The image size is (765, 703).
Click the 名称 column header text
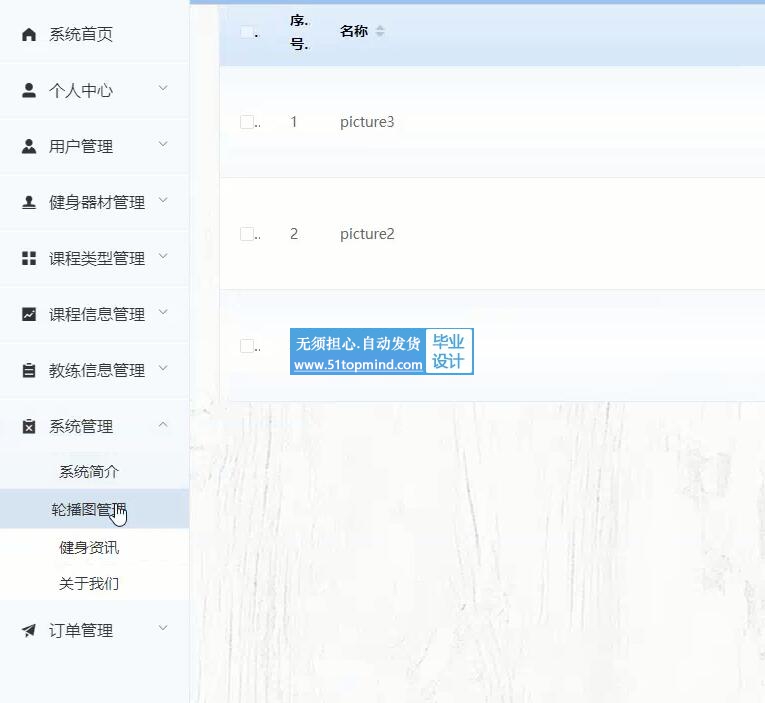354,32
